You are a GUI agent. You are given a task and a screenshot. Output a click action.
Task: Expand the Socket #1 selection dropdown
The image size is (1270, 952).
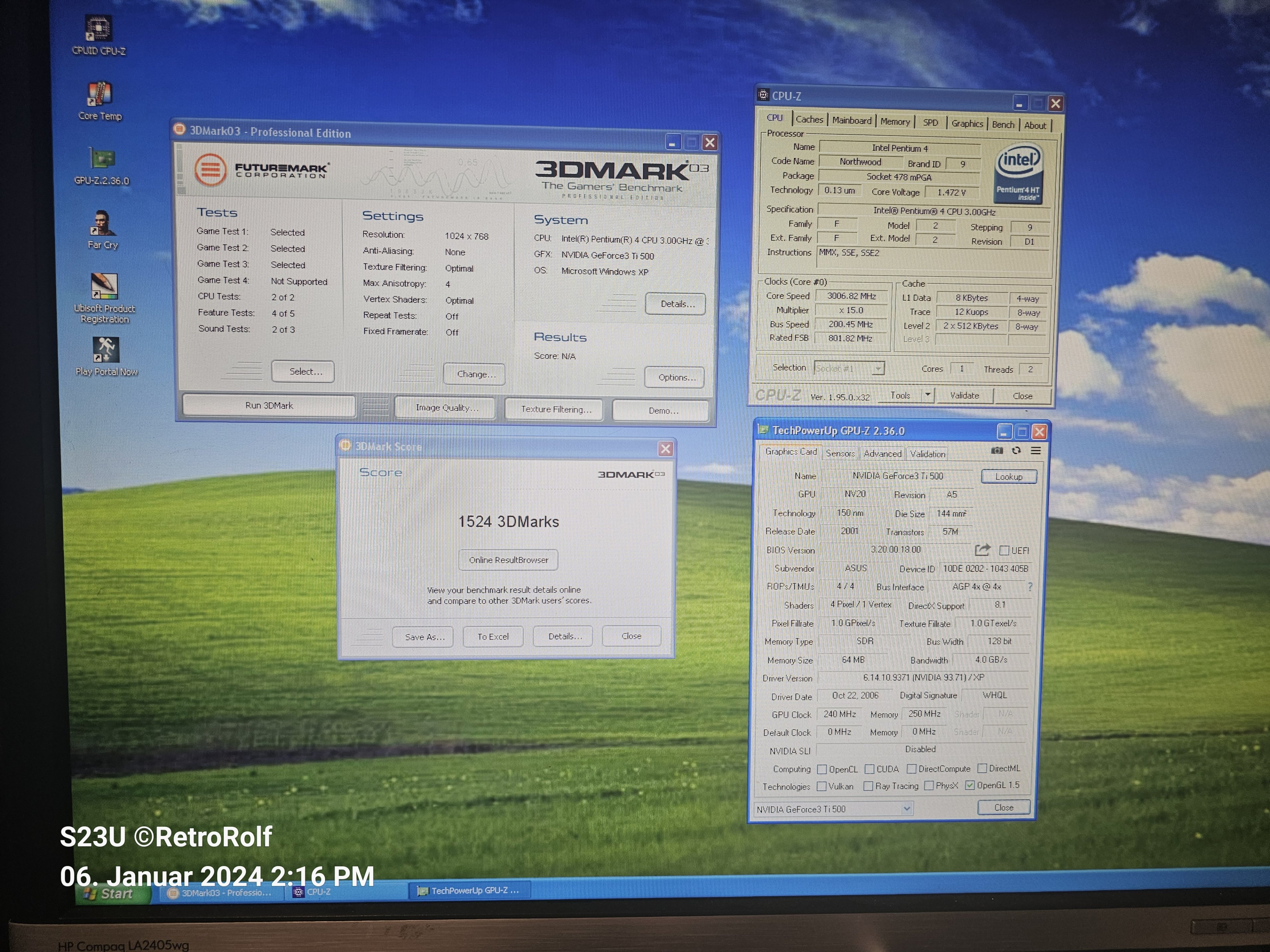878,369
